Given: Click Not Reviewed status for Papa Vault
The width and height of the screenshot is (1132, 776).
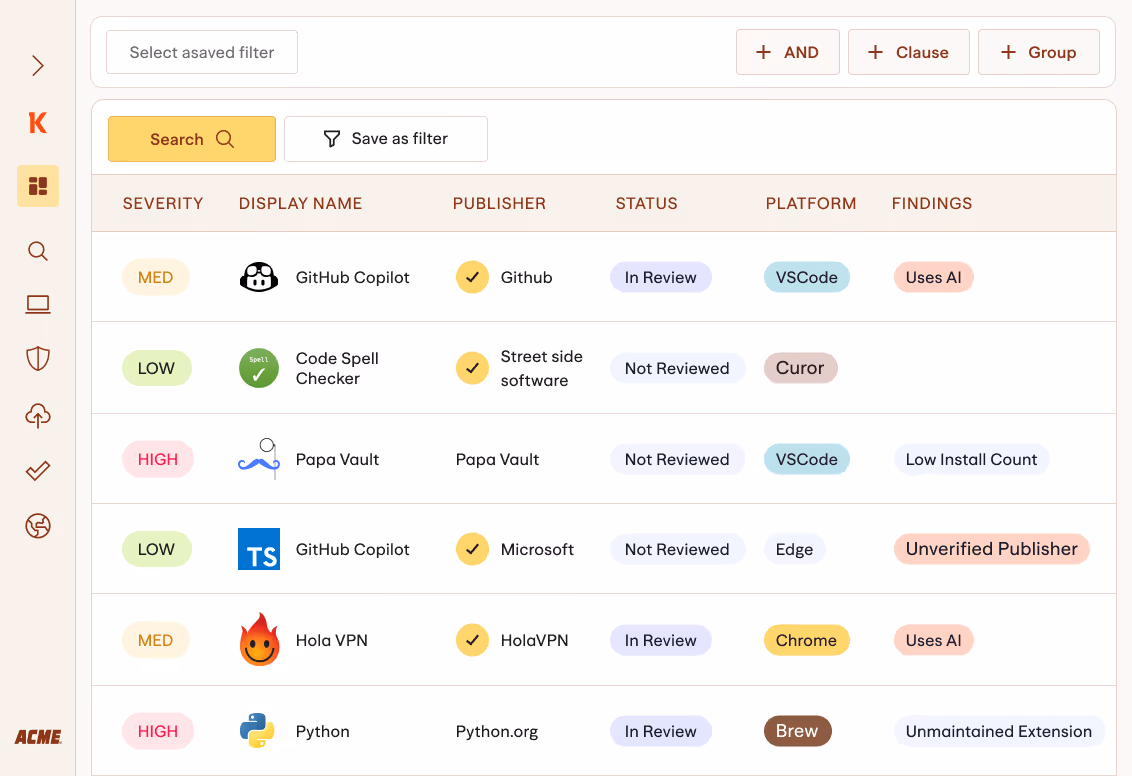Looking at the screenshot, I should [677, 459].
